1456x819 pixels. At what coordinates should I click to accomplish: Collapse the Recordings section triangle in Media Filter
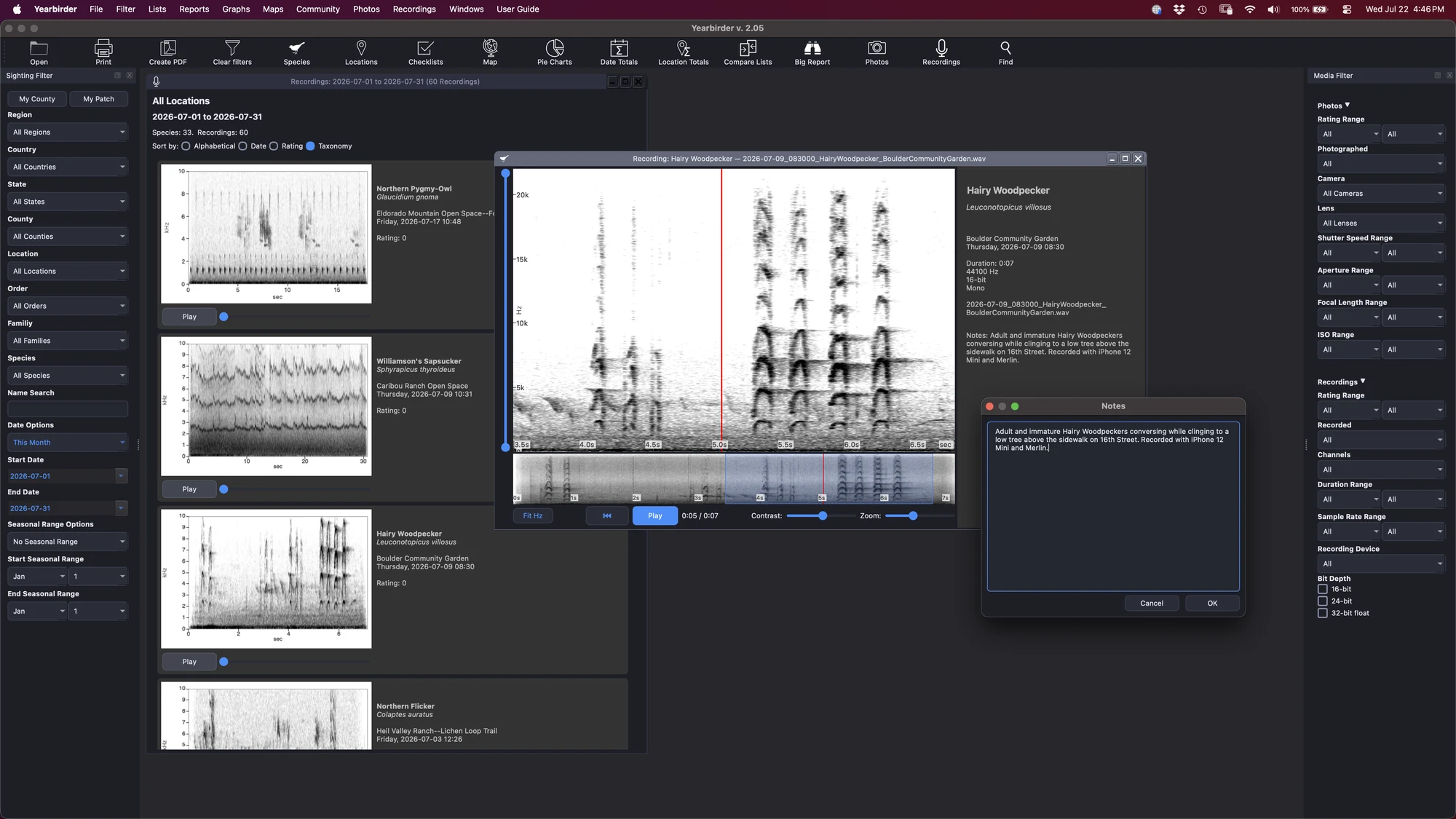pos(1363,381)
